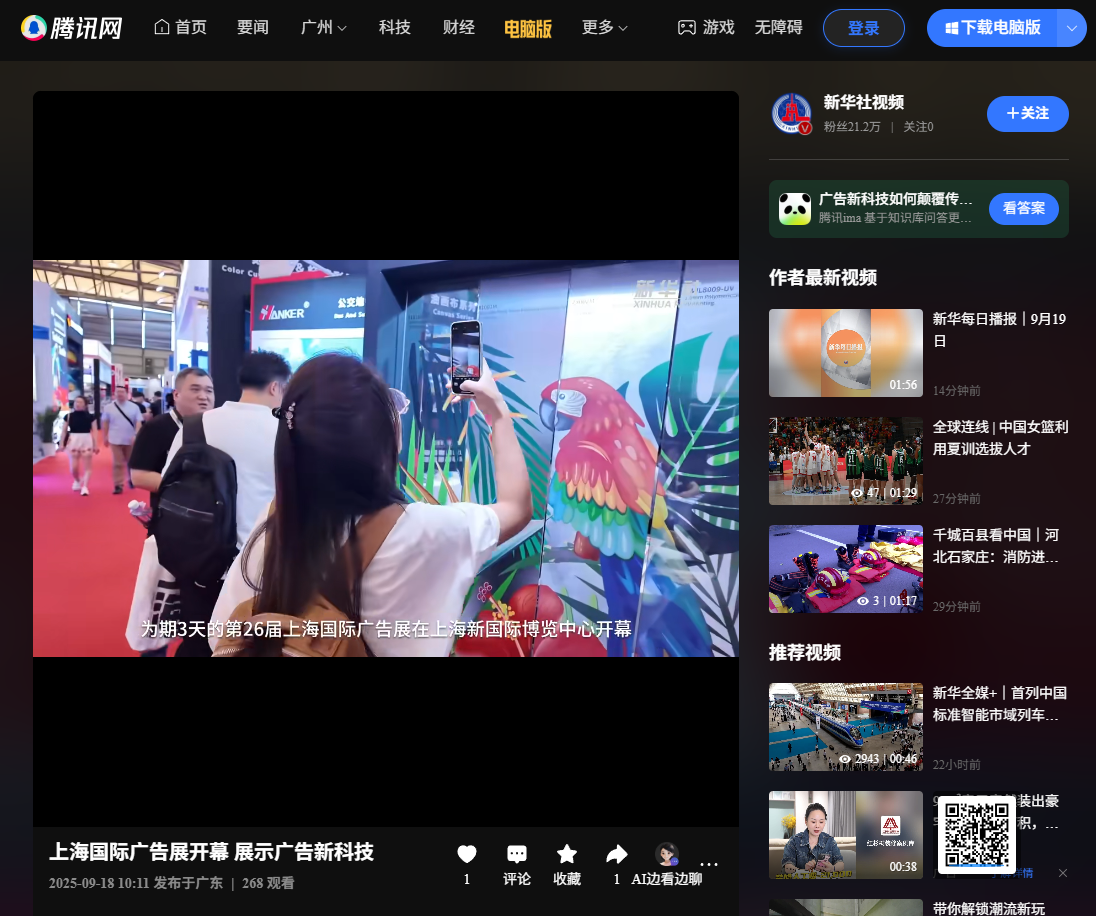Open the 中国女篮 basketball video thumbnail
Image resolution: width=1096 pixels, height=916 pixels.
click(846, 461)
